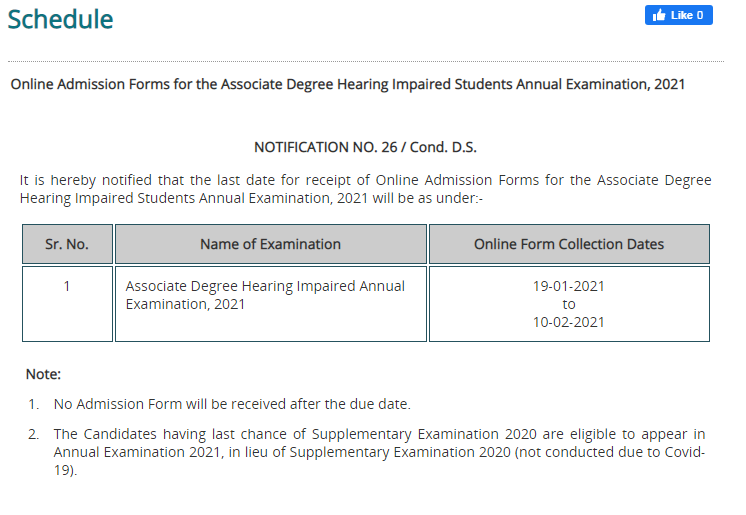Click the 'It is hereby notified' paragraph

tap(365, 189)
